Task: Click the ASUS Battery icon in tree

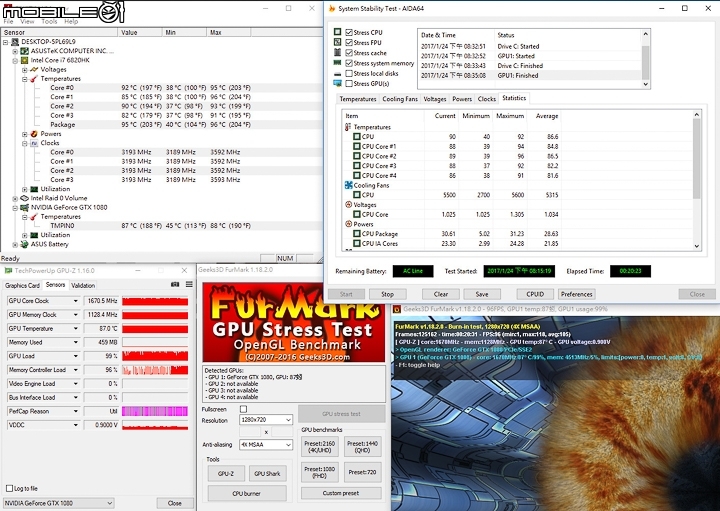Action: [25, 244]
